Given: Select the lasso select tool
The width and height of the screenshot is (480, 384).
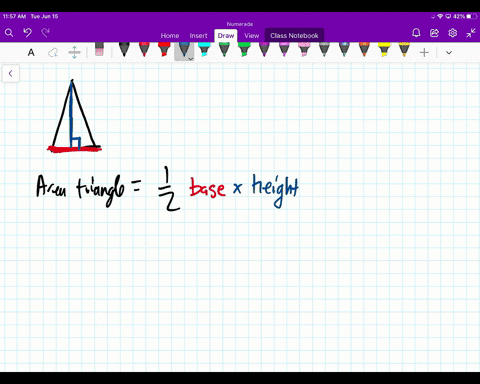Looking at the screenshot, I should 53,52.
